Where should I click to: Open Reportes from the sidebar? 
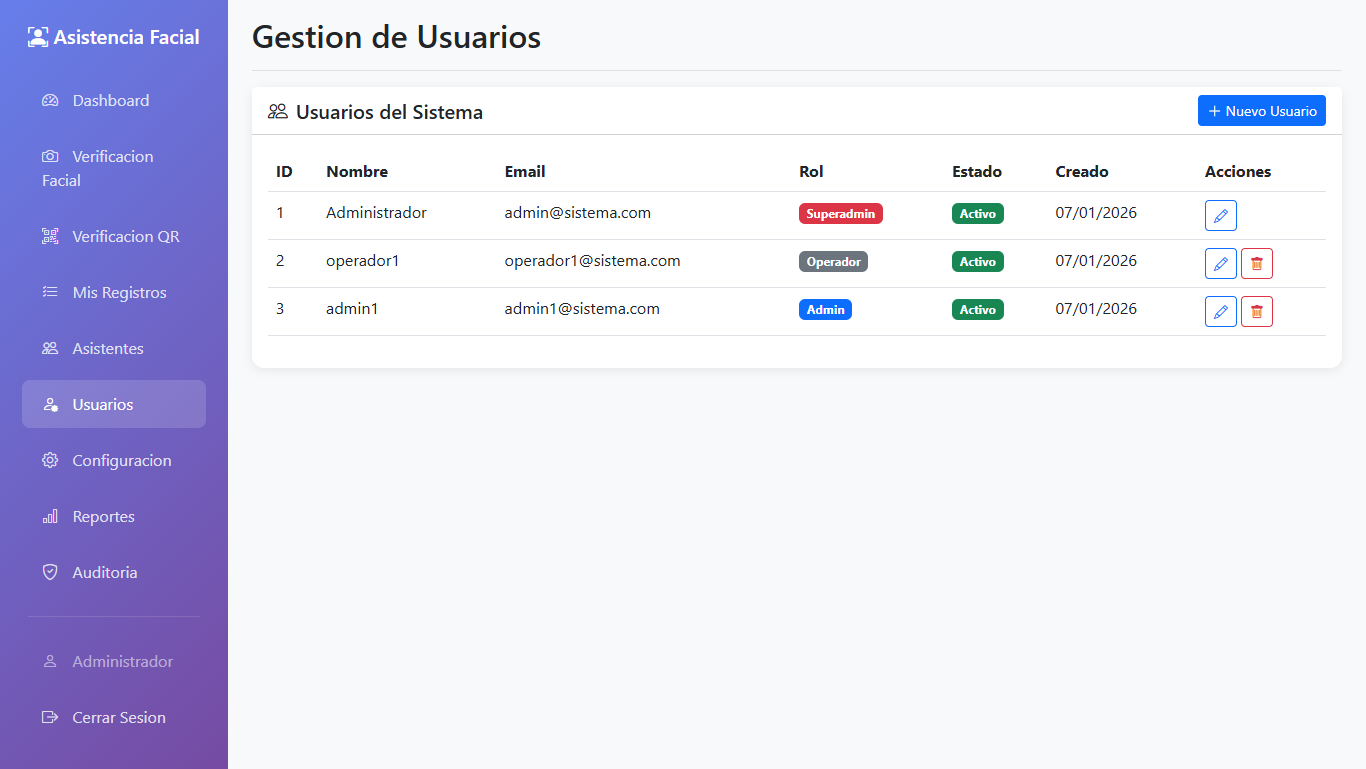(103, 517)
